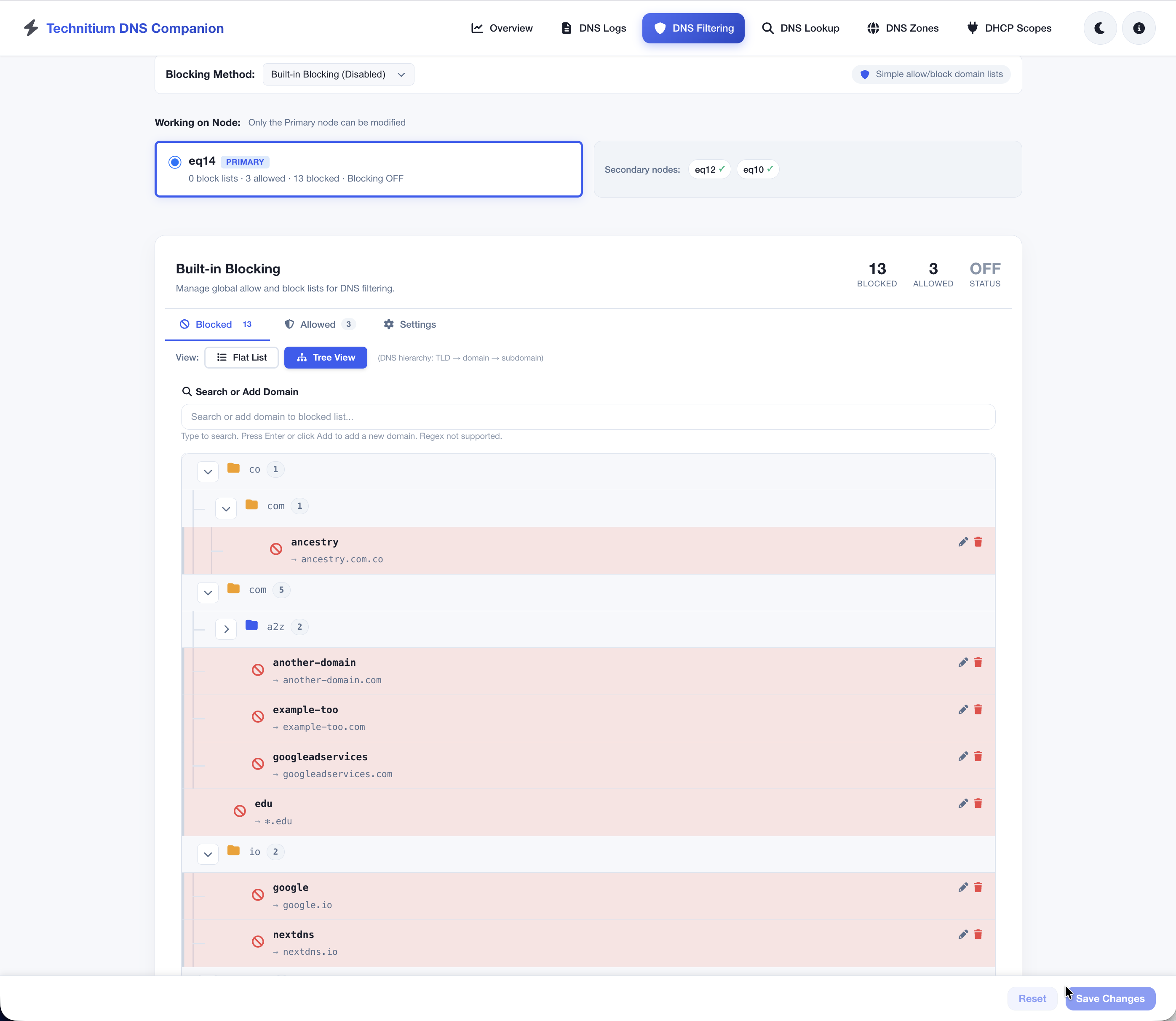Click the Save Changes button
Image resolution: width=1176 pixels, height=1021 pixels.
pos(1110,998)
